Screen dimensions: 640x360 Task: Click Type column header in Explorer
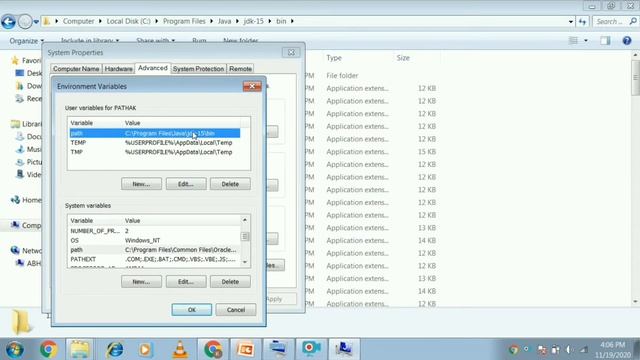click(x=334, y=58)
